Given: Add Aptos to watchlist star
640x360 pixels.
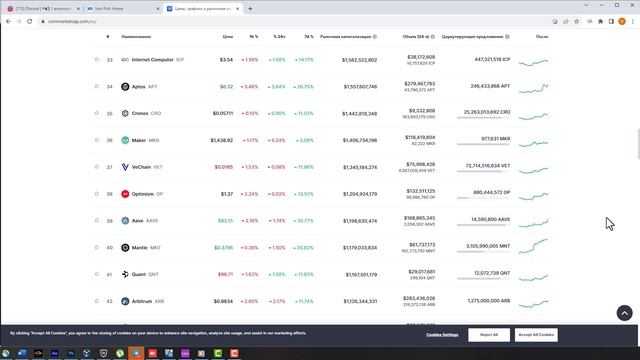Looking at the screenshot, I should click(x=97, y=87).
